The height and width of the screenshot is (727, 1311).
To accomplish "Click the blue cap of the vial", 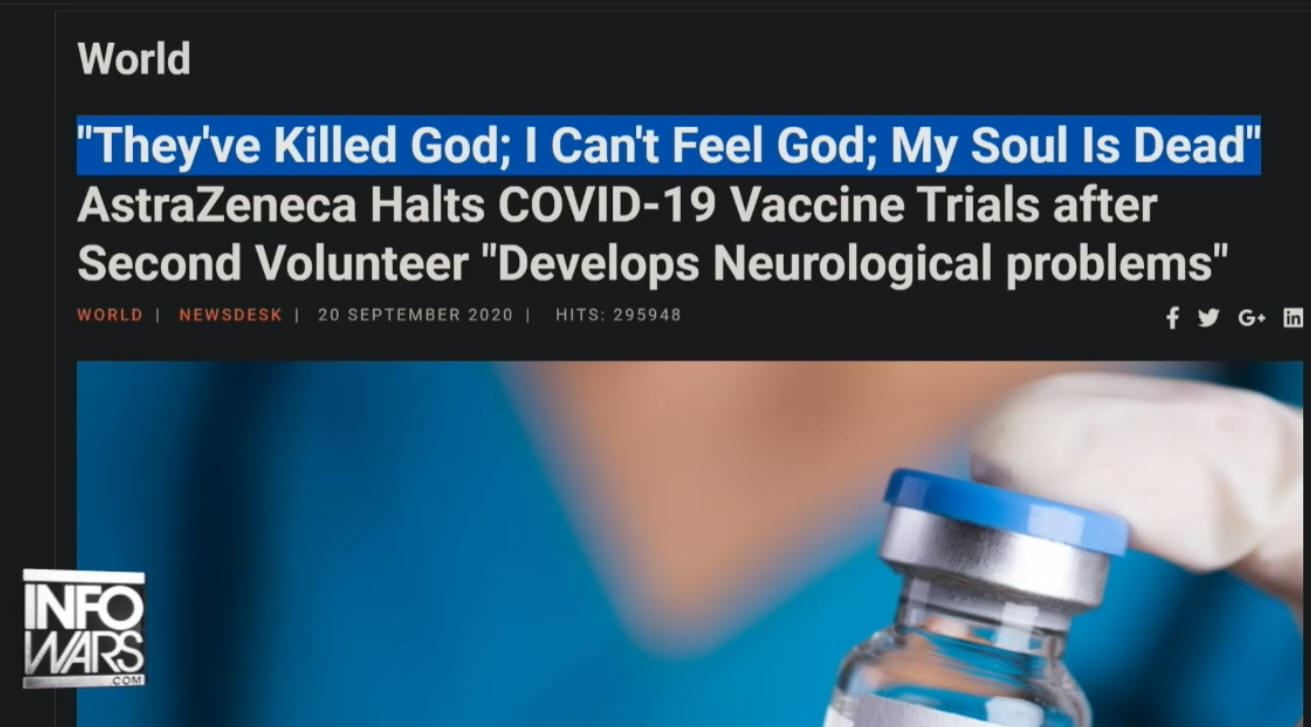I will 1005,509.
